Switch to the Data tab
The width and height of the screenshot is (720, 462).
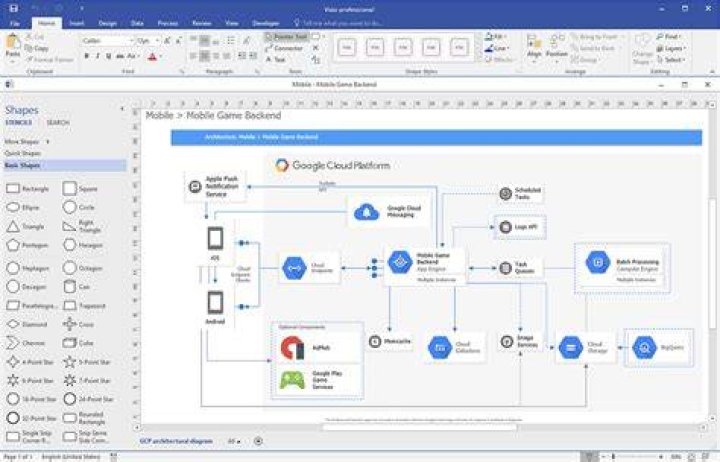tap(137, 23)
